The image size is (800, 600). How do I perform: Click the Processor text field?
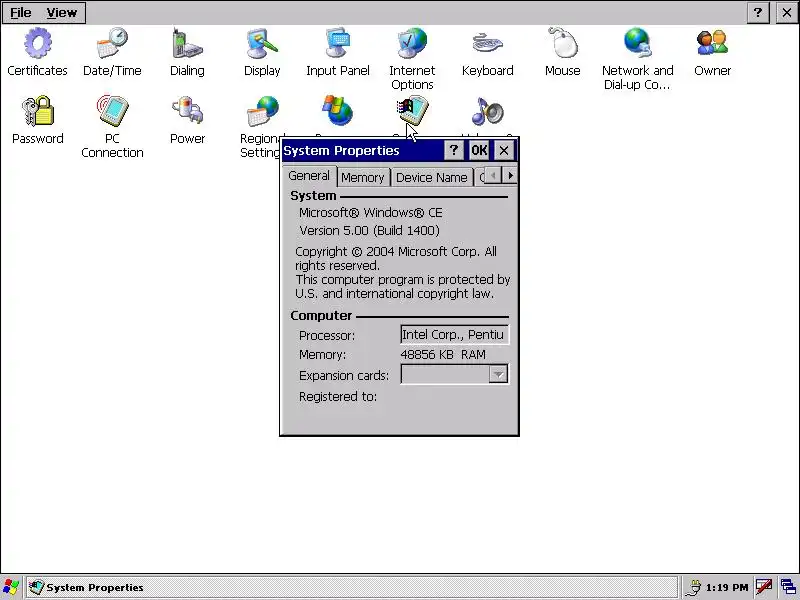coord(455,335)
